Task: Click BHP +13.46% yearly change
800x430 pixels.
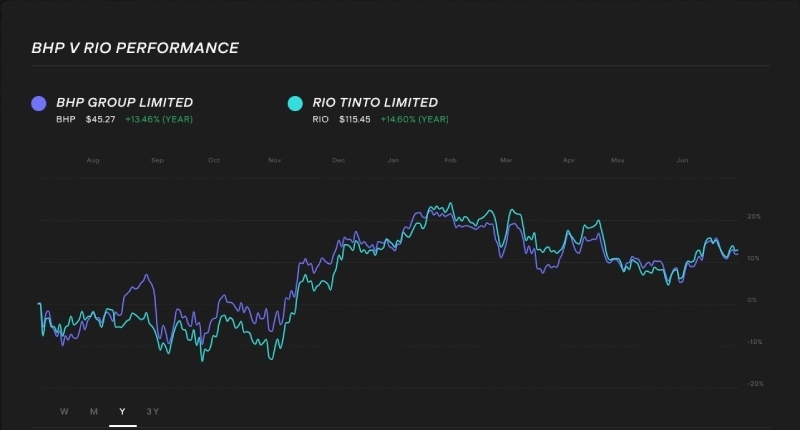Action: 159,119
